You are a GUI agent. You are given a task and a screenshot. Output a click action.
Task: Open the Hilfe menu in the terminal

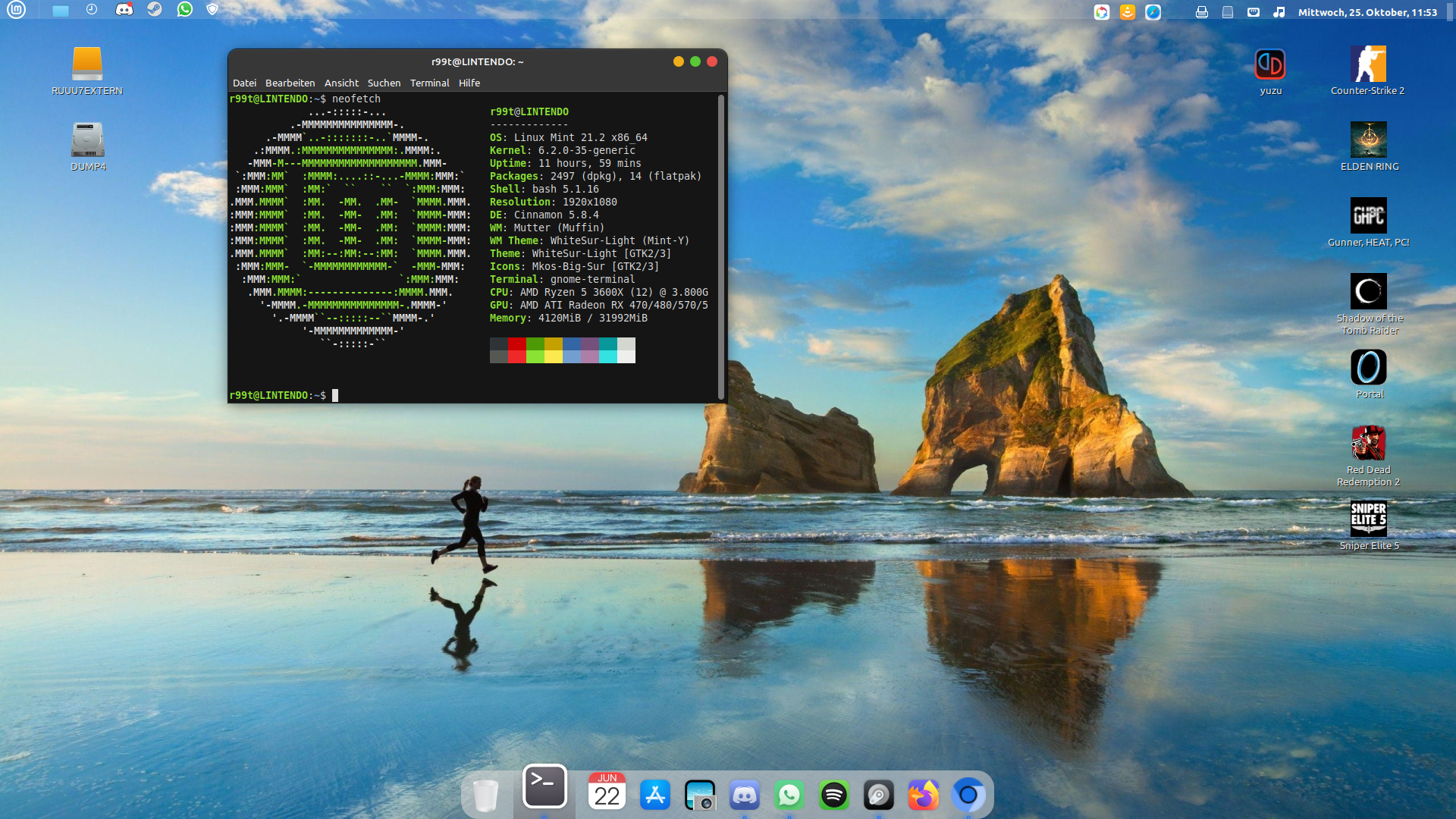[469, 83]
